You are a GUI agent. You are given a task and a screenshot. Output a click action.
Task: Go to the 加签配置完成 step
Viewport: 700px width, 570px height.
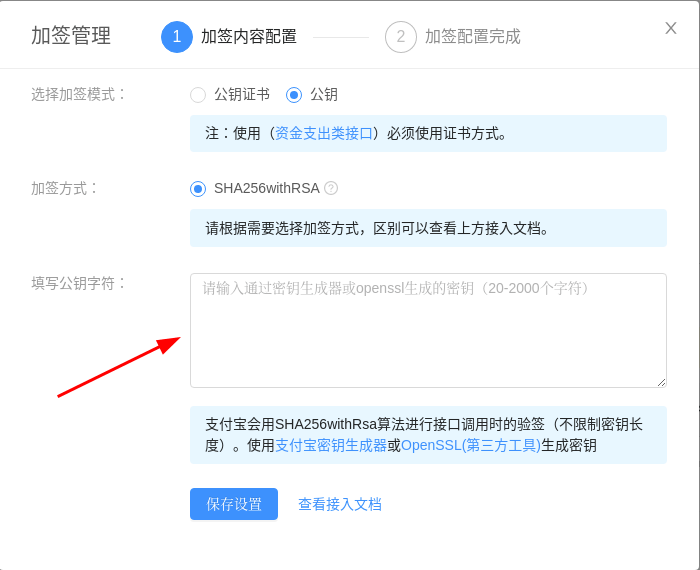(x=472, y=37)
